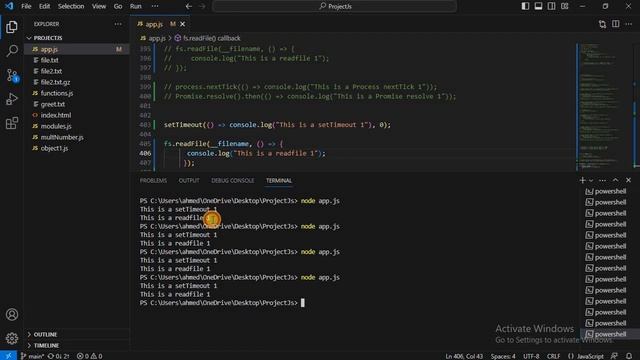The width and height of the screenshot is (640, 360).
Task: Change file encoding UTF-8
Action: (x=531, y=356)
